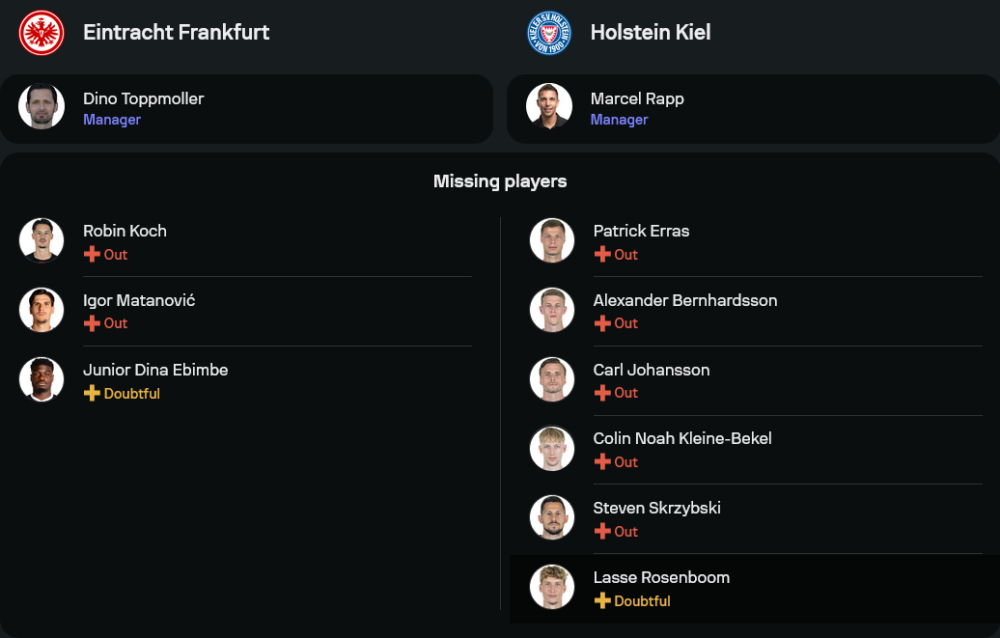This screenshot has width=1000, height=638.
Task: Click Igor Matanović's player avatar
Action: 41,310
